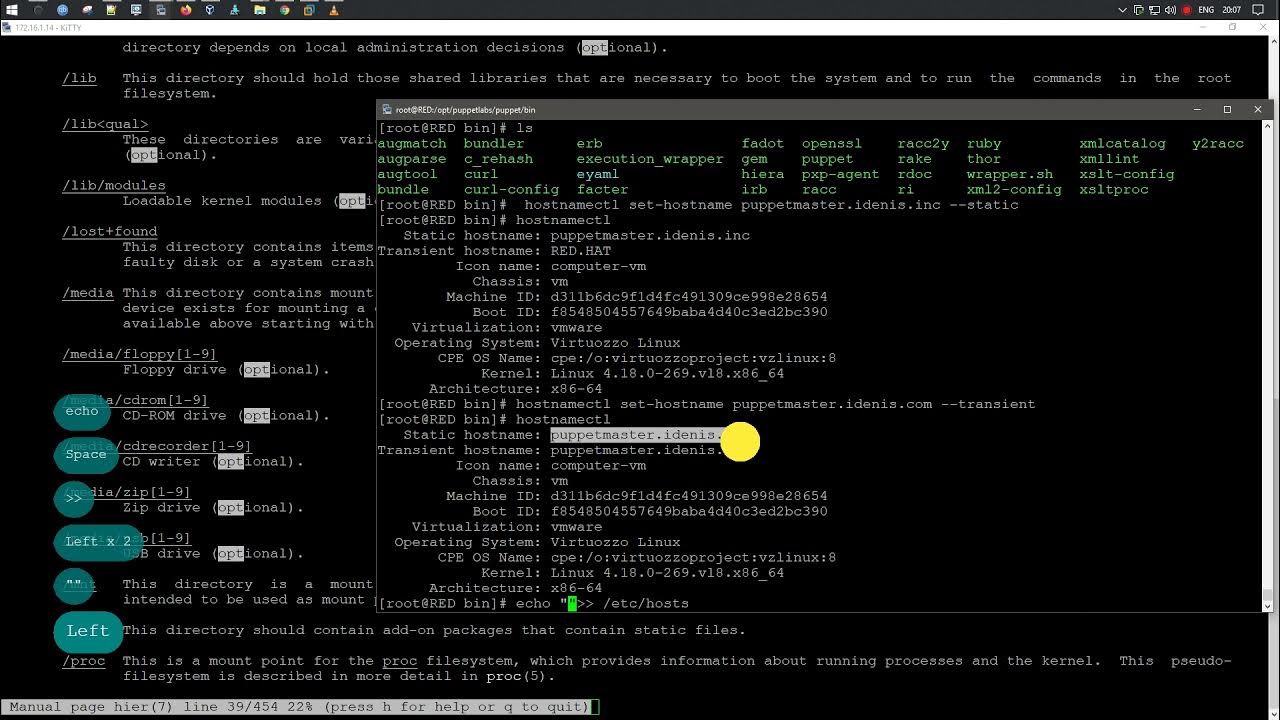Open Windows notification center icon

click(1258, 10)
